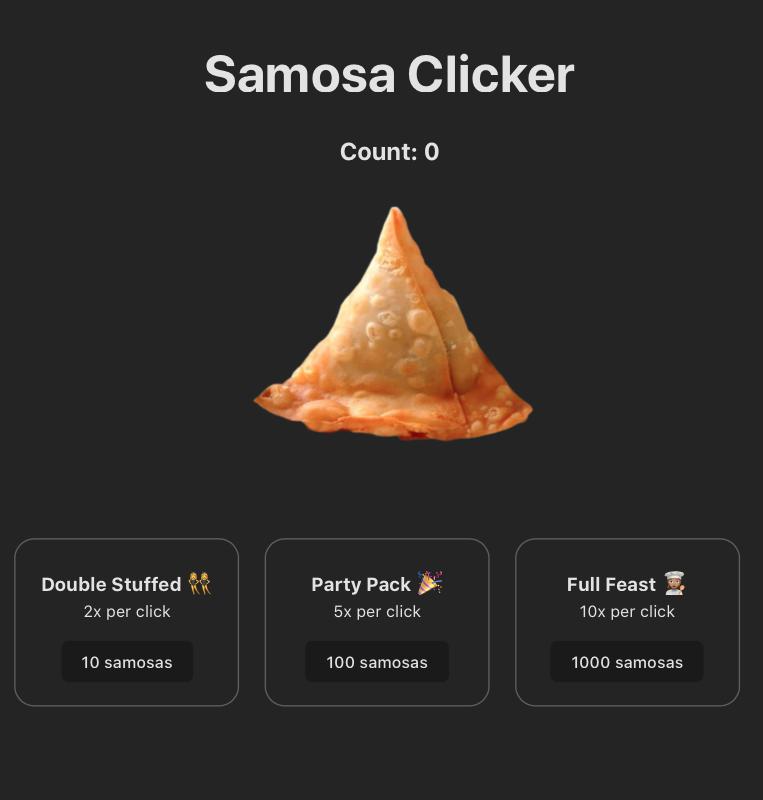763x800 pixels.
Task: Buy Double Stuffed for 10 samosas
Action: (127, 662)
